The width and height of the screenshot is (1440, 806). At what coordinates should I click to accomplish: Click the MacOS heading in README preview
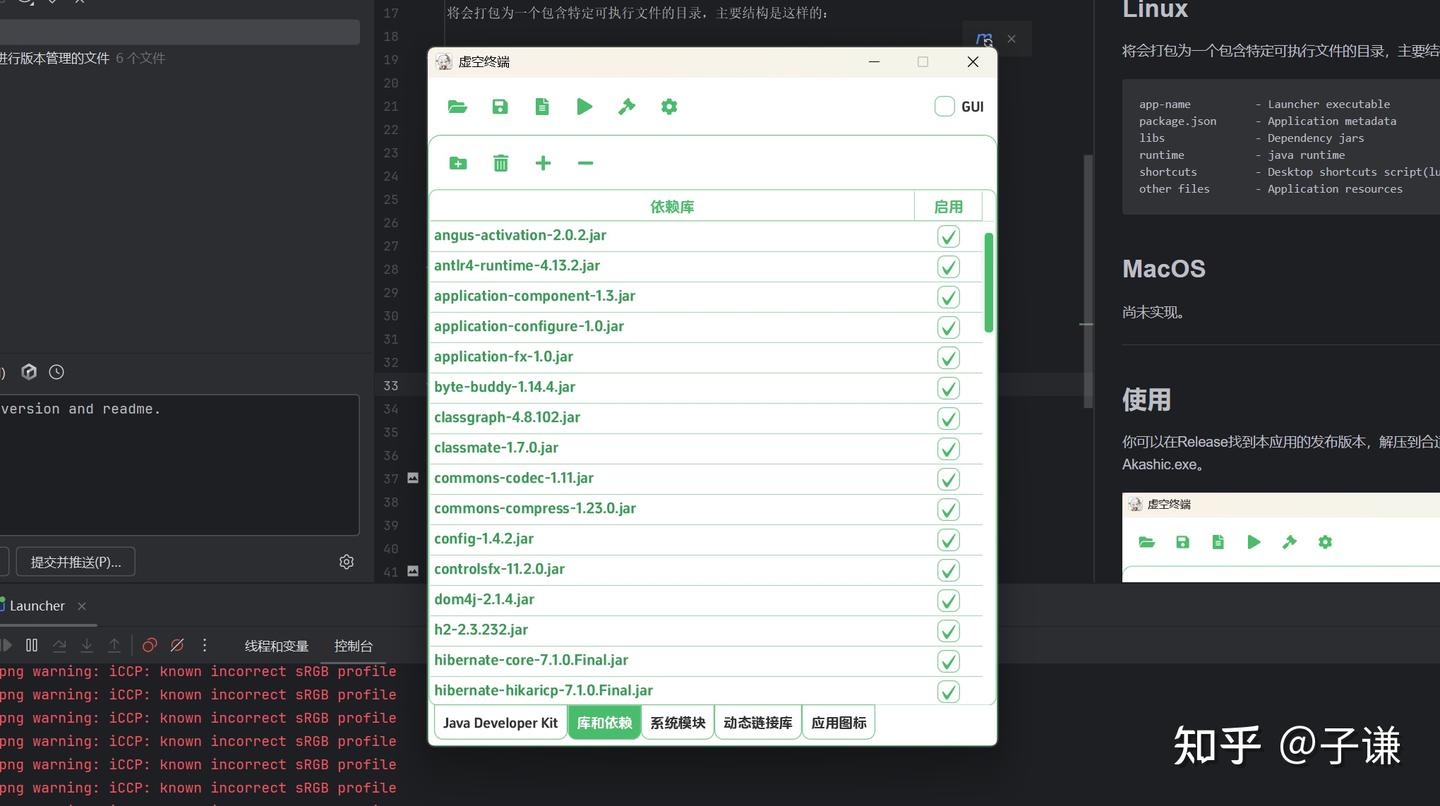[1164, 269]
